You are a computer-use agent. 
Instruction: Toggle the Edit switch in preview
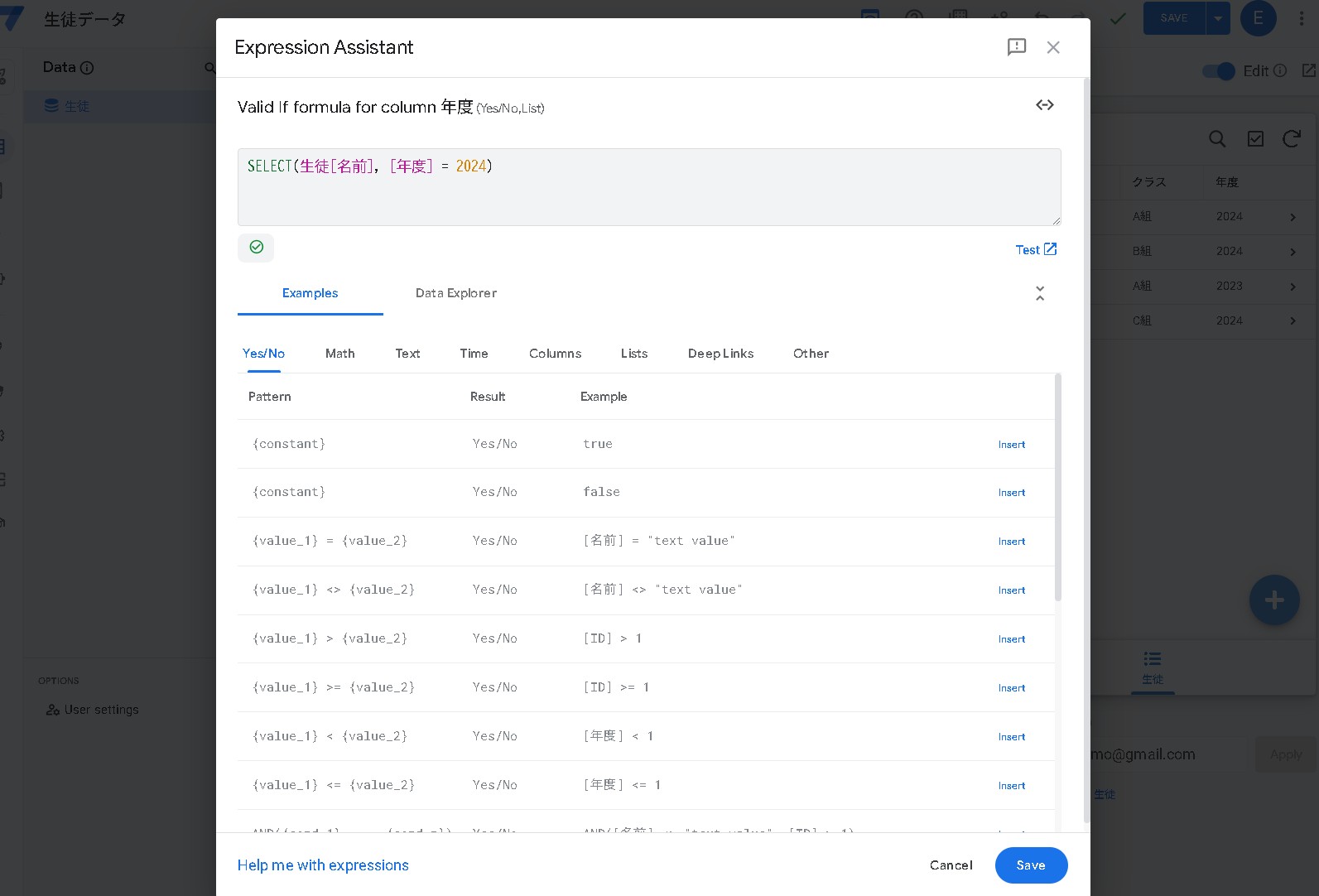point(1219,71)
